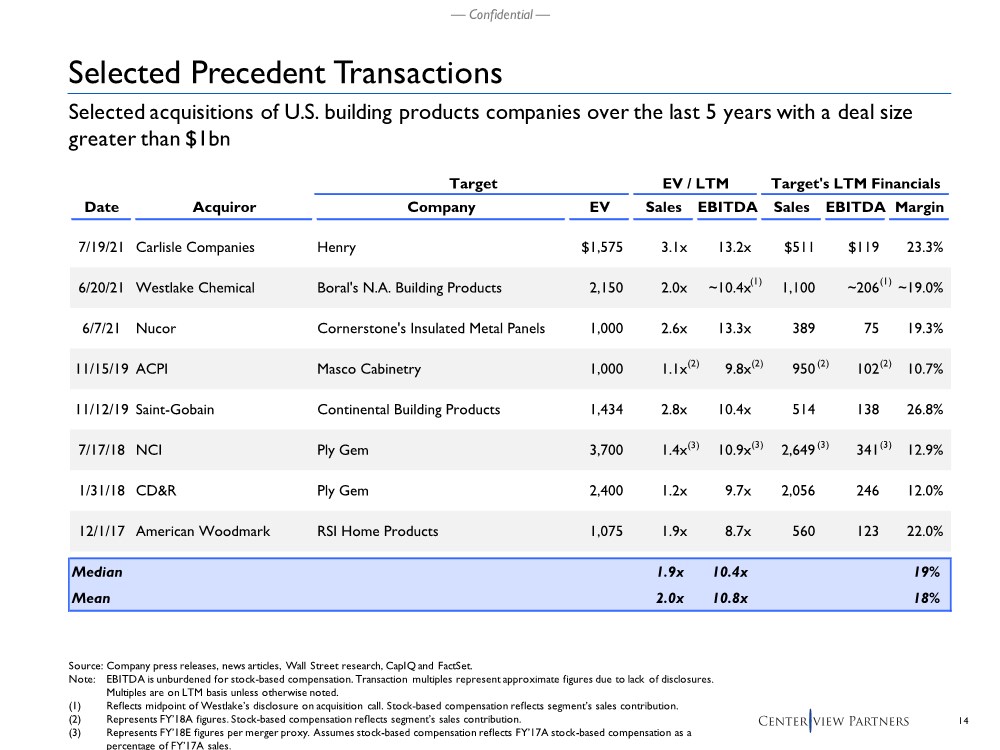Click the "Target's LTM Financials" group header
Image resolution: width=1000 pixels, height=750 pixels.
[855, 184]
